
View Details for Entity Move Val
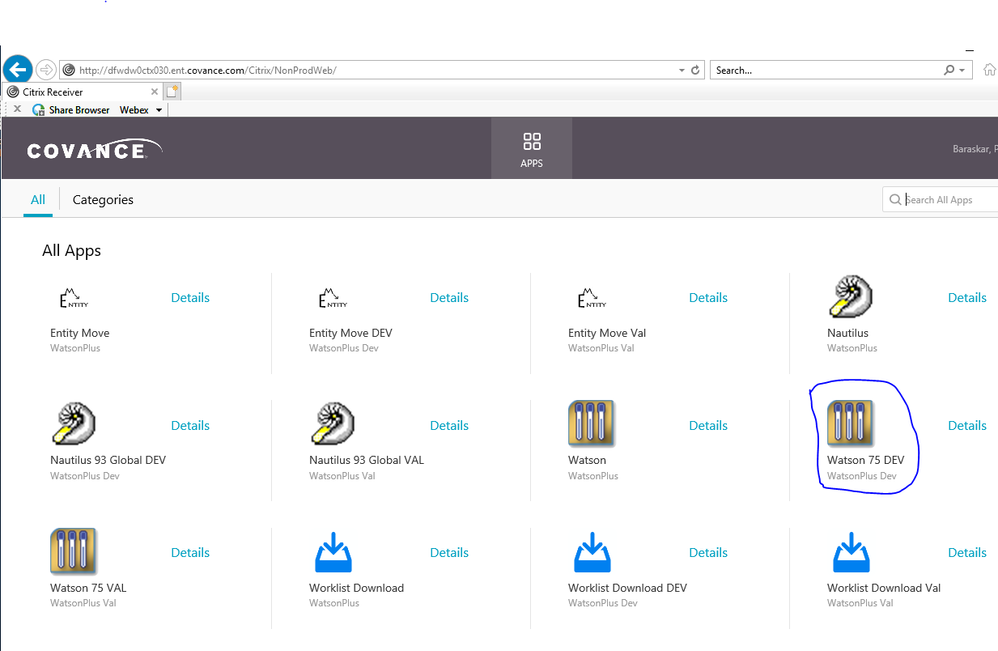(708, 297)
